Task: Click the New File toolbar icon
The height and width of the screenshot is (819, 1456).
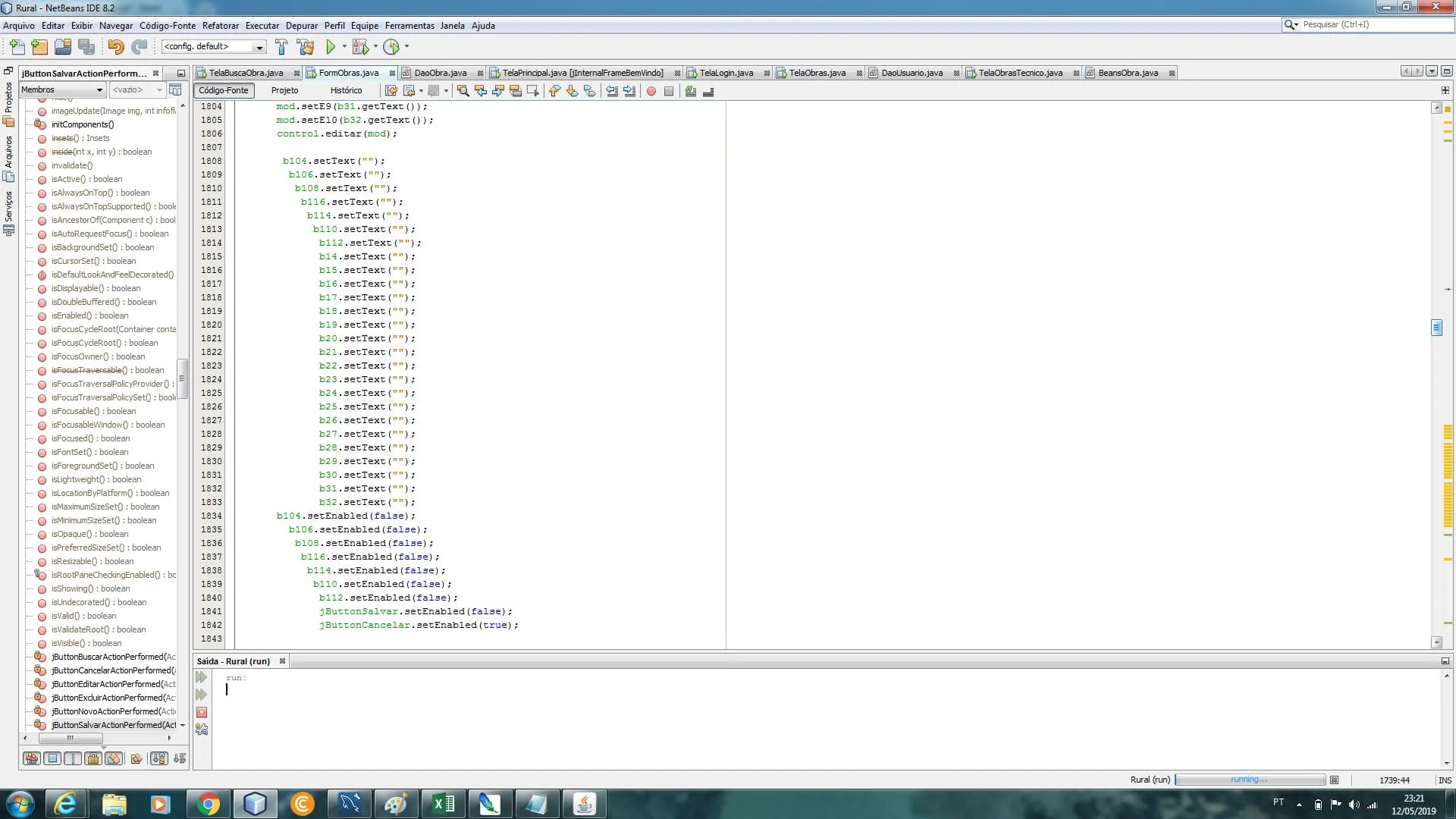Action: click(x=17, y=47)
